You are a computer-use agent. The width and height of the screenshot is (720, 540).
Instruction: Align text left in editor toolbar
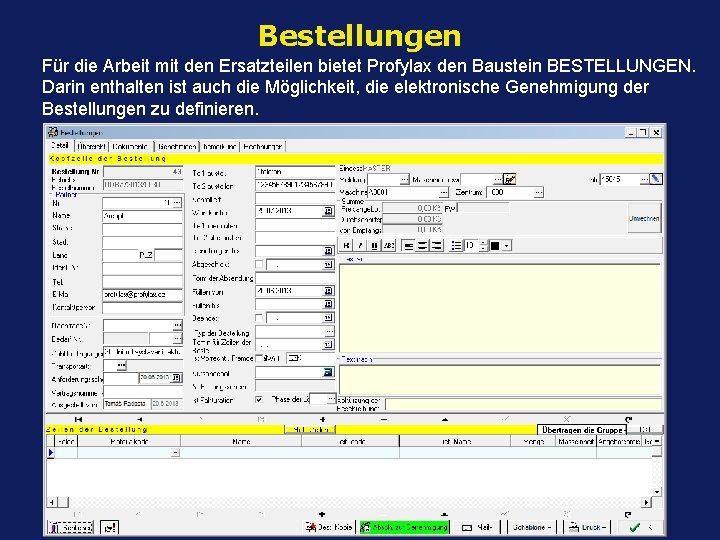(408, 246)
